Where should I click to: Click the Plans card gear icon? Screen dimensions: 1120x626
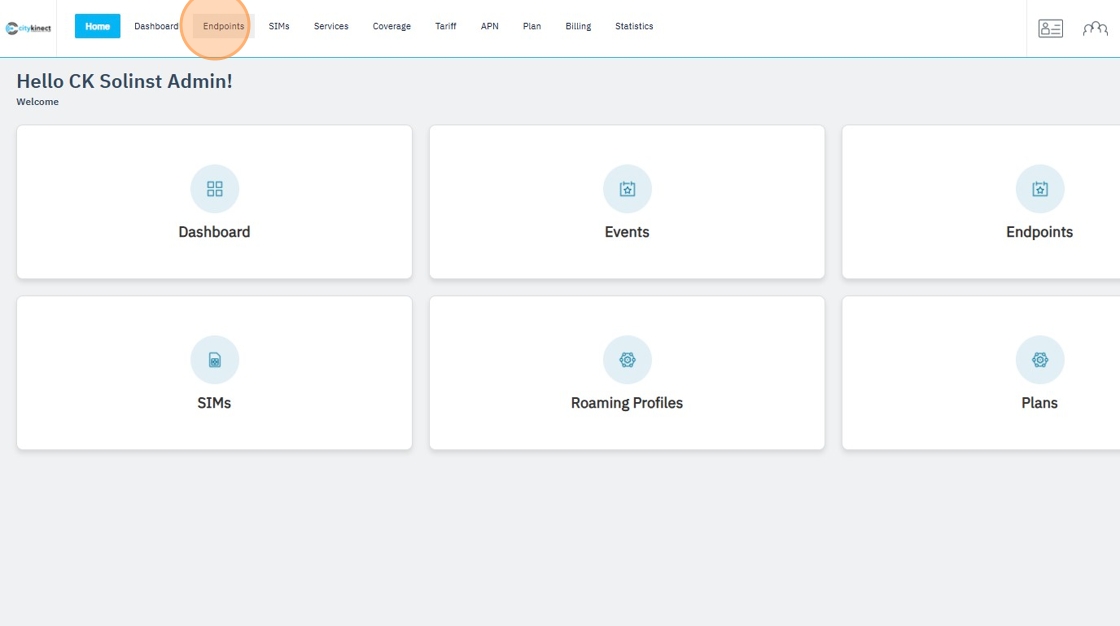coord(1040,359)
